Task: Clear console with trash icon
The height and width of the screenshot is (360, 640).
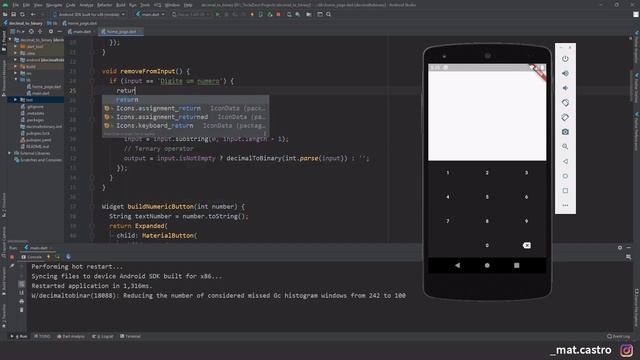Action: [22, 310]
